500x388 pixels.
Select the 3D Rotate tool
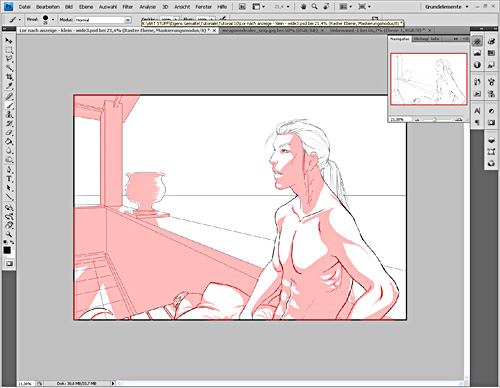coord(9,208)
